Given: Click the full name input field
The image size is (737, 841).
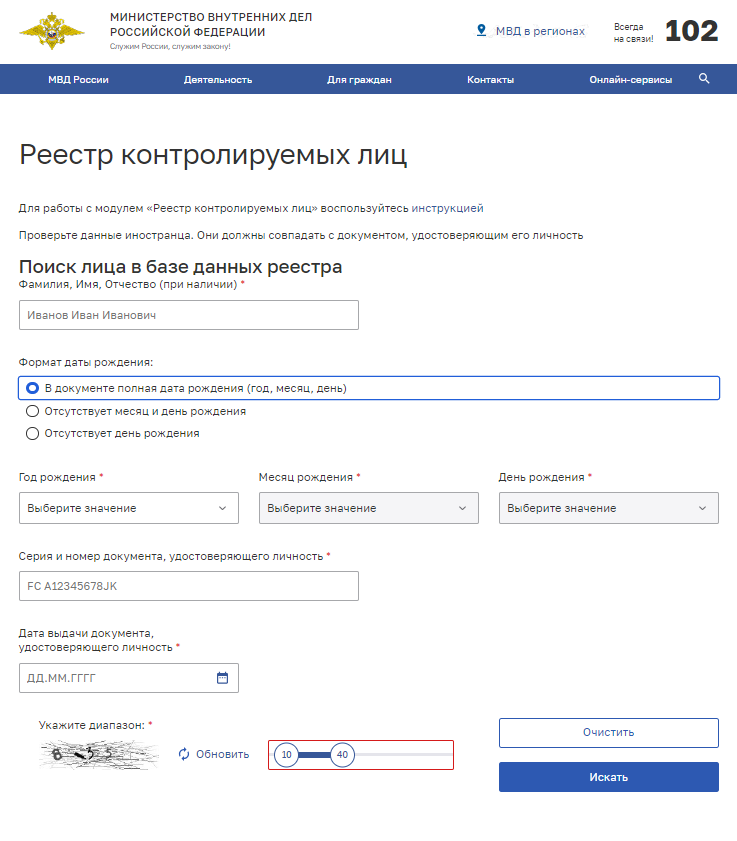Looking at the screenshot, I should point(188,315).
